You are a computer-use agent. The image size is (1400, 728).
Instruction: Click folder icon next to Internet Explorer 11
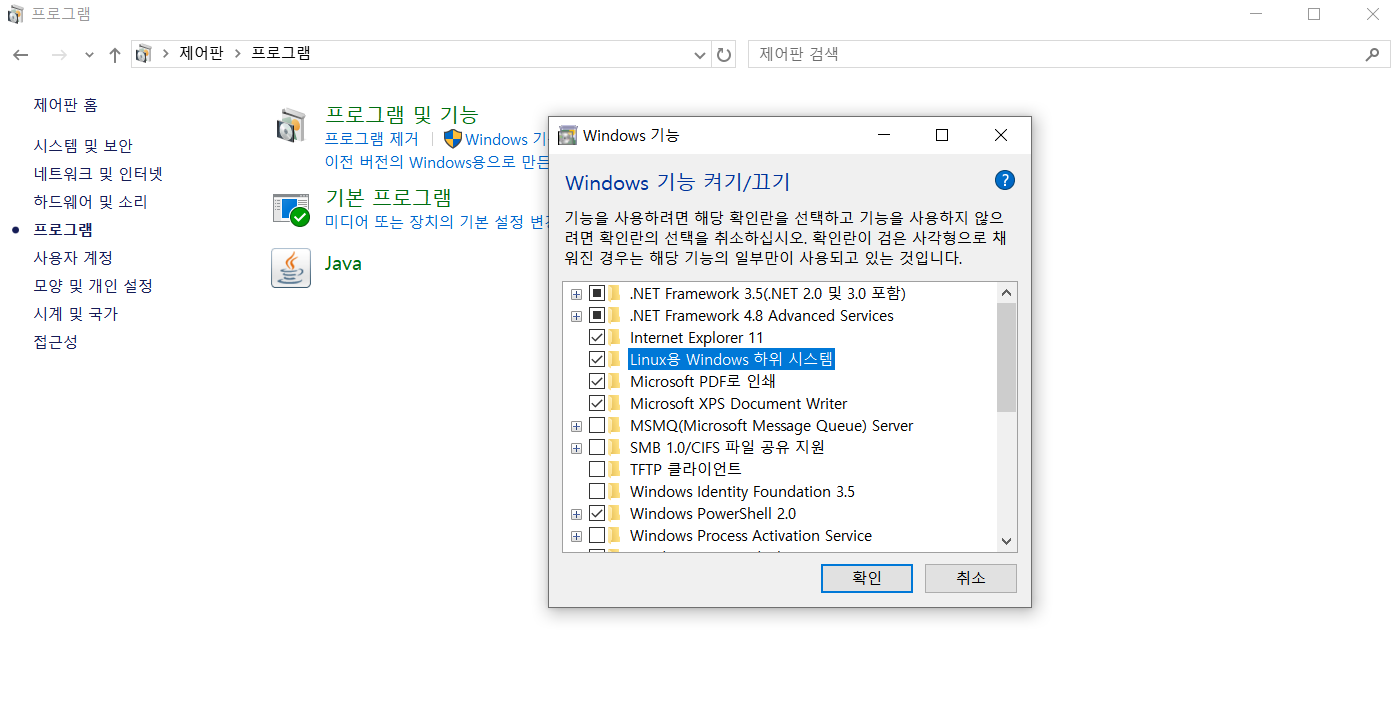[x=615, y=337]
